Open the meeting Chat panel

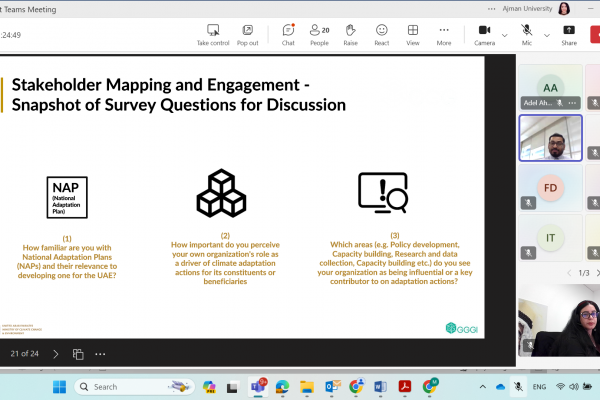click(288, 34)
